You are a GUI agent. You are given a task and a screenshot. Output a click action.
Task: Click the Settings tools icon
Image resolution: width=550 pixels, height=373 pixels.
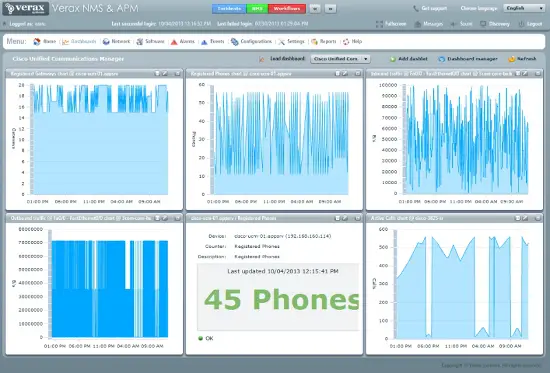(282, 42)
